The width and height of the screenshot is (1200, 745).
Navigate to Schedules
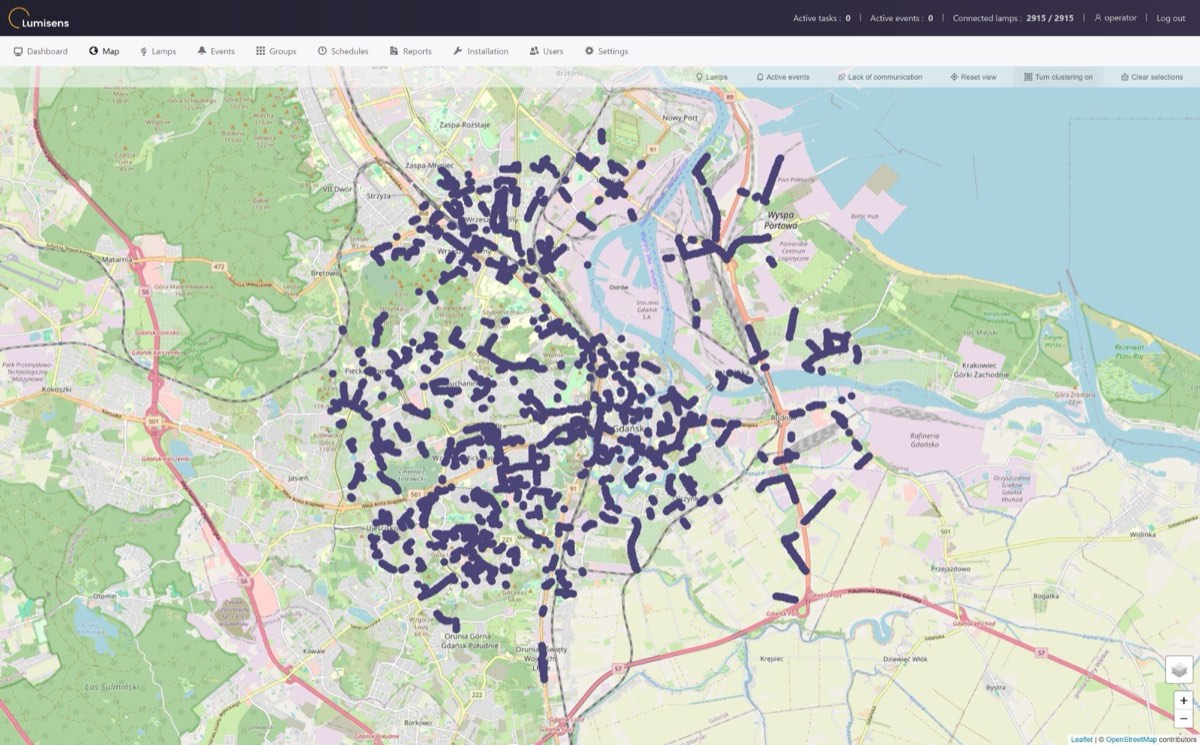pyautogui.click(x=343, y=51)
